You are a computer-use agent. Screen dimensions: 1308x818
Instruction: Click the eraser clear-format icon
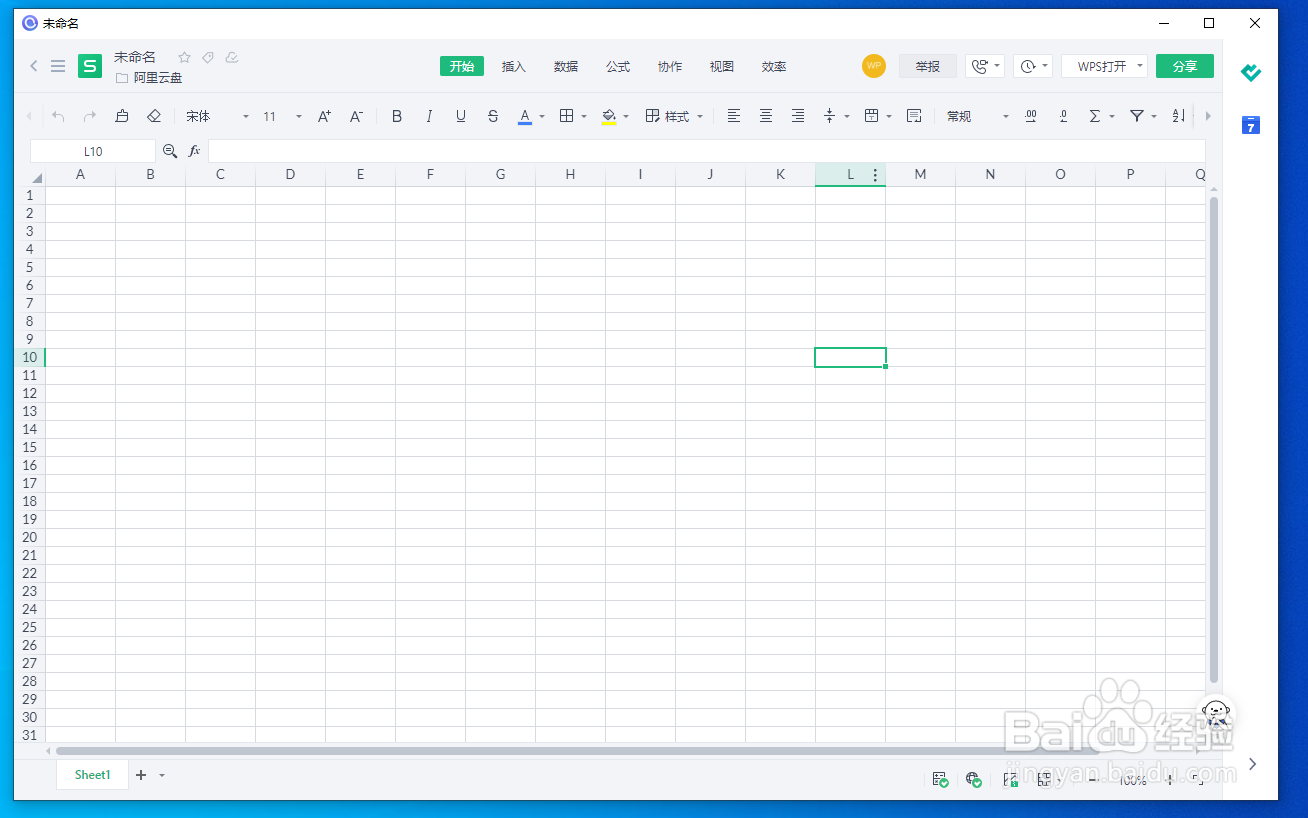[154, 116]
